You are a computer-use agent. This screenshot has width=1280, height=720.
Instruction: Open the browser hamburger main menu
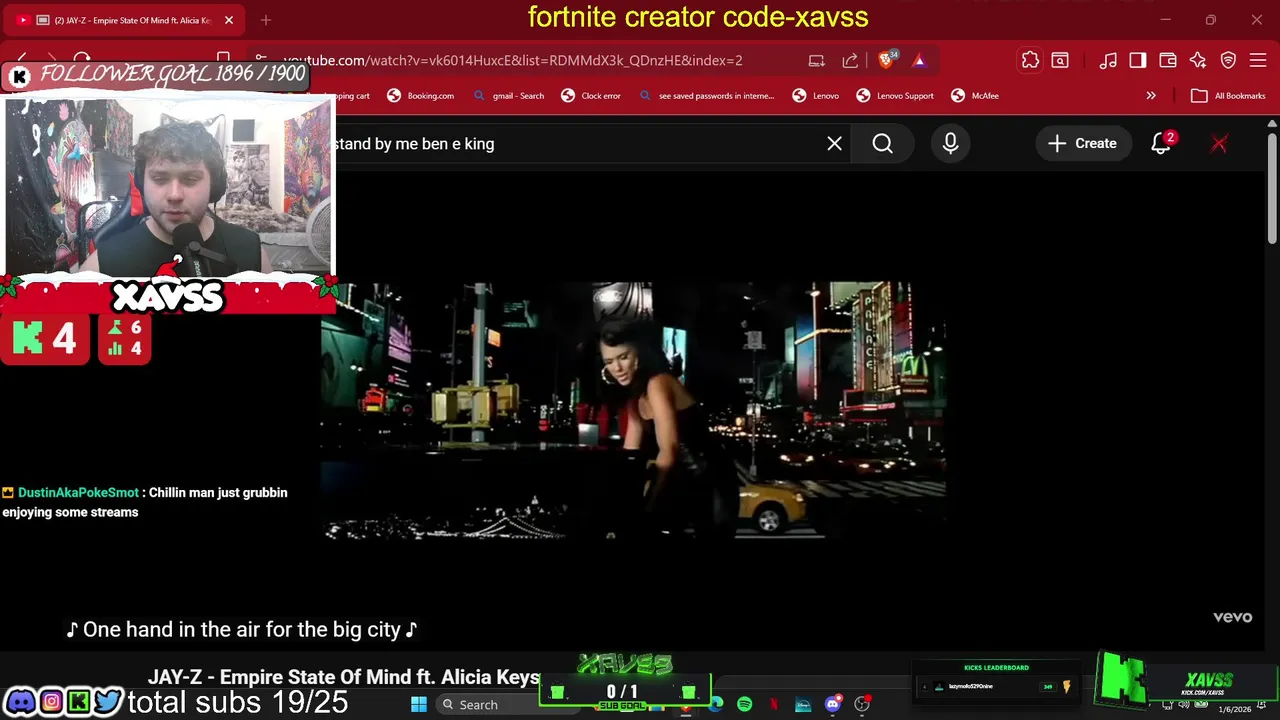[x=1258, y=60]
